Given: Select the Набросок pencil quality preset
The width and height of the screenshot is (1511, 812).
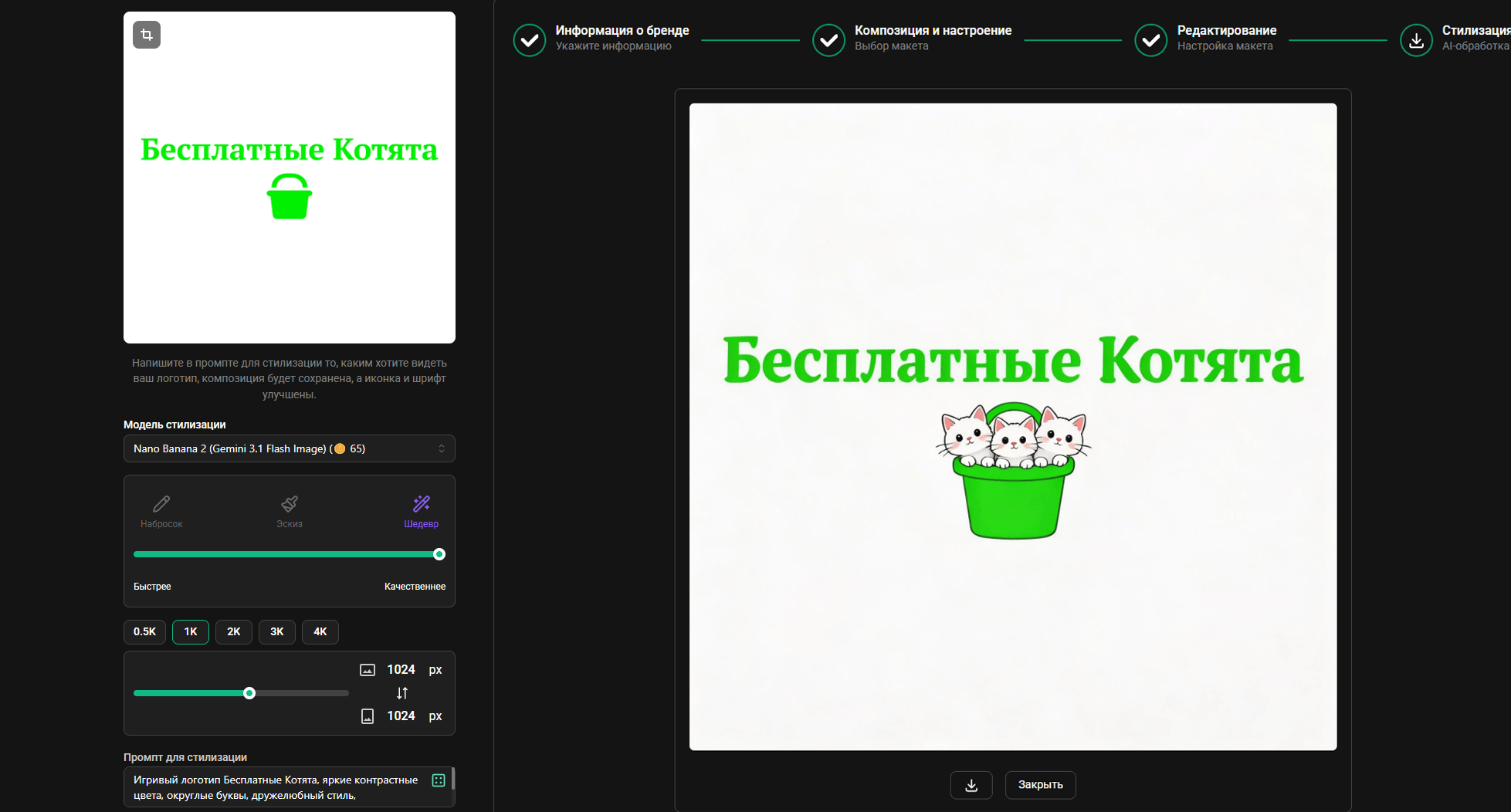Looking at the screenshot, I should (x=161, y=512).
